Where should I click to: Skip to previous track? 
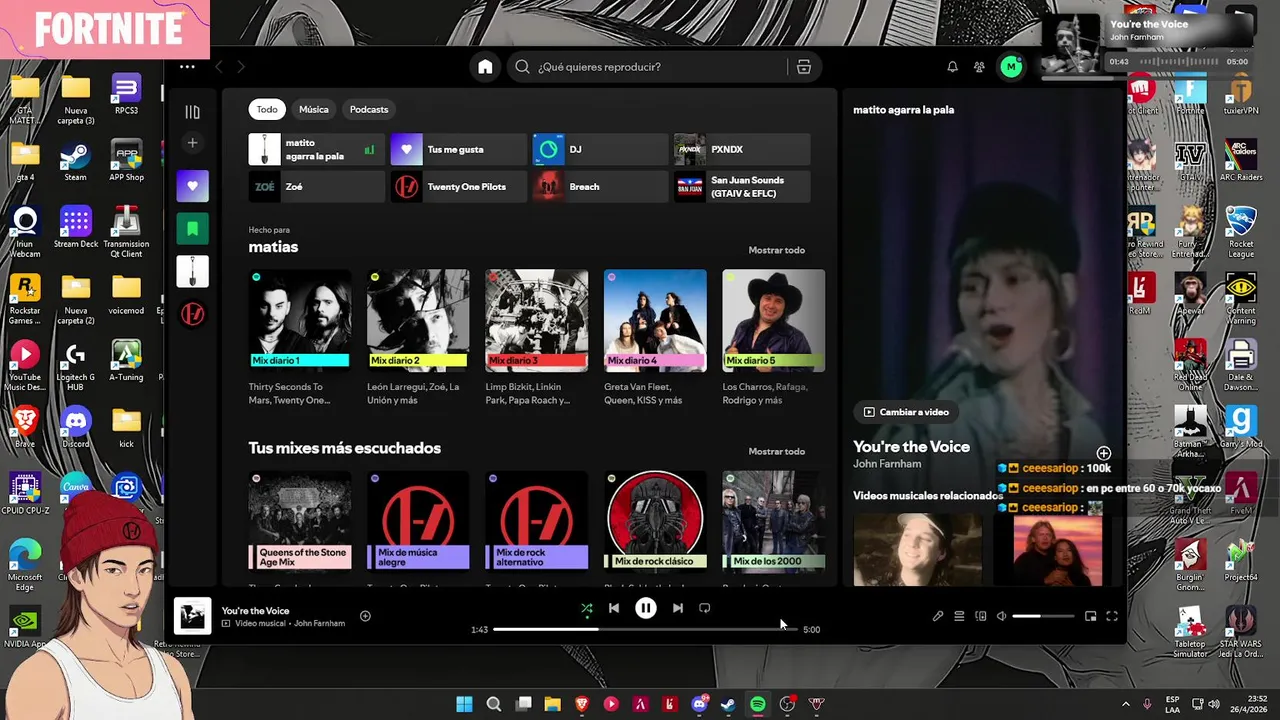coord(614,608)
